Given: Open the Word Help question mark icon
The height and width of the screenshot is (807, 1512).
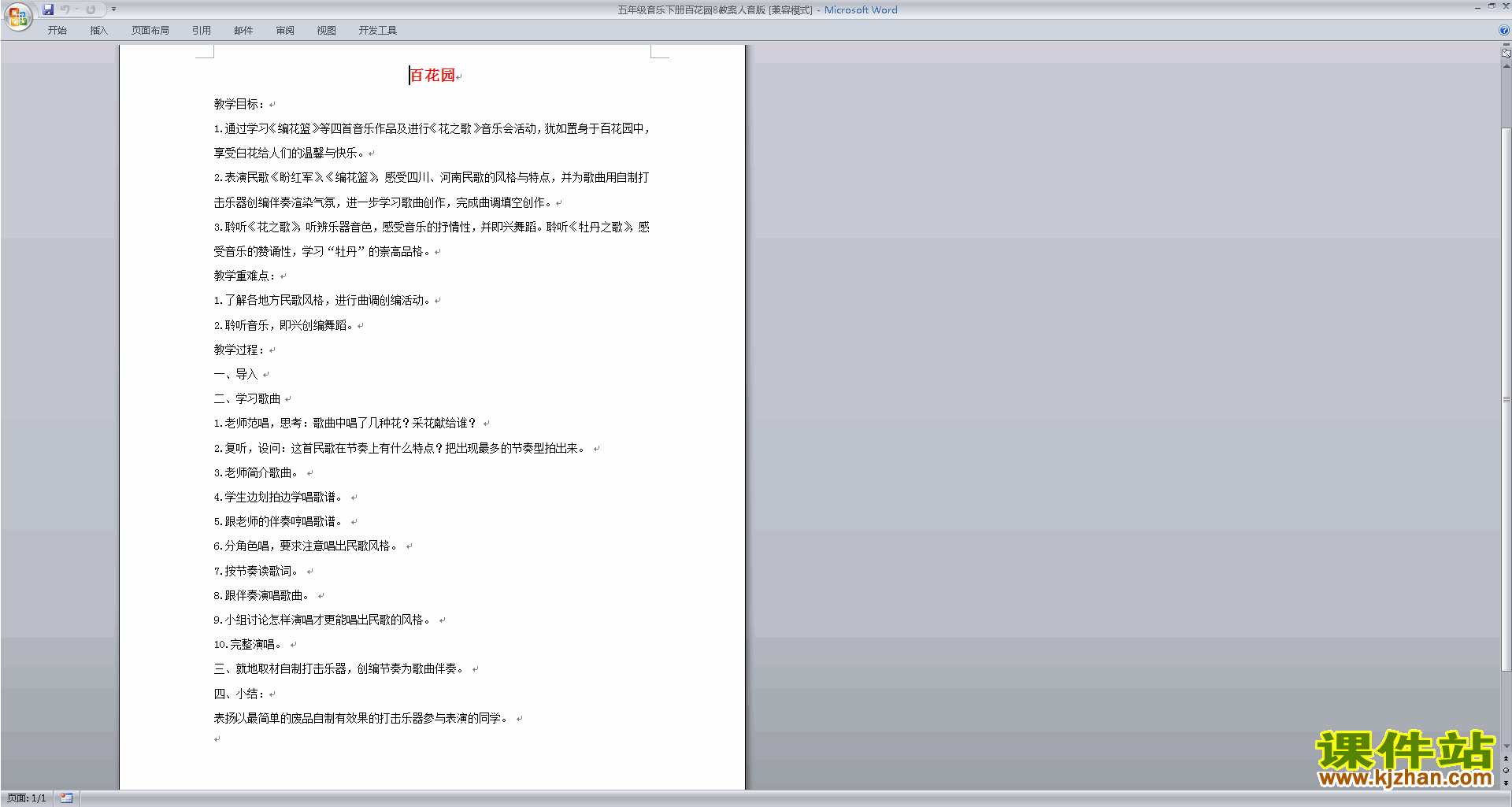Looking at the screenshot, I should coord(1504,30).
